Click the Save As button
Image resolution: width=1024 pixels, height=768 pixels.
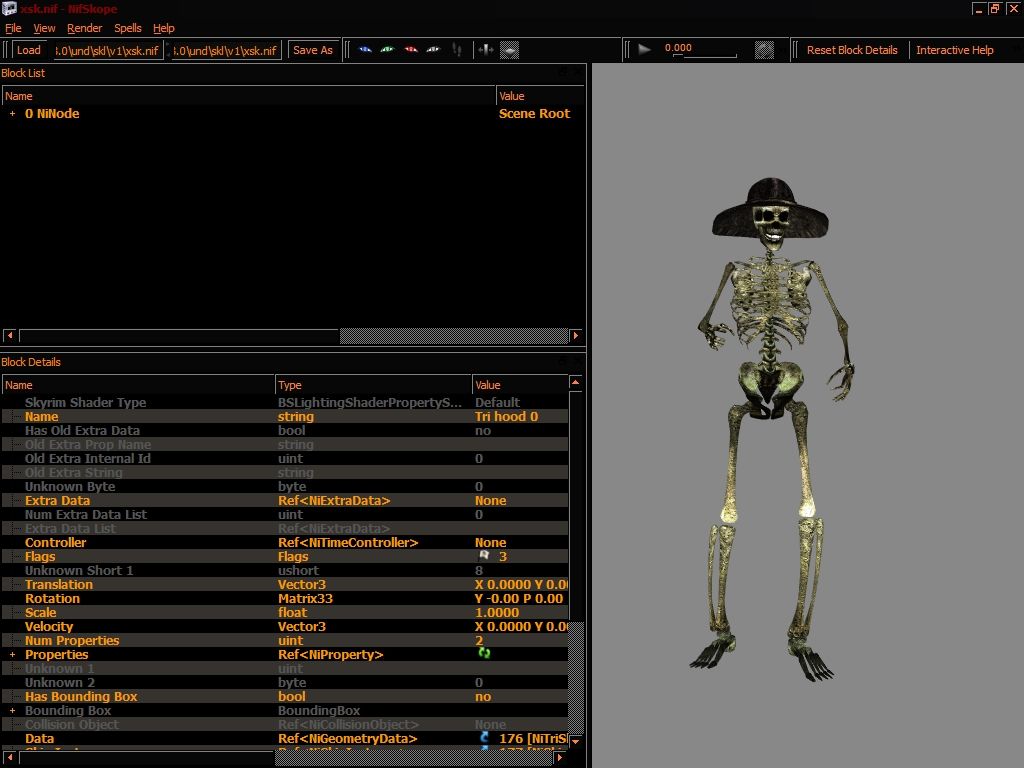click(x=313, y=50)
